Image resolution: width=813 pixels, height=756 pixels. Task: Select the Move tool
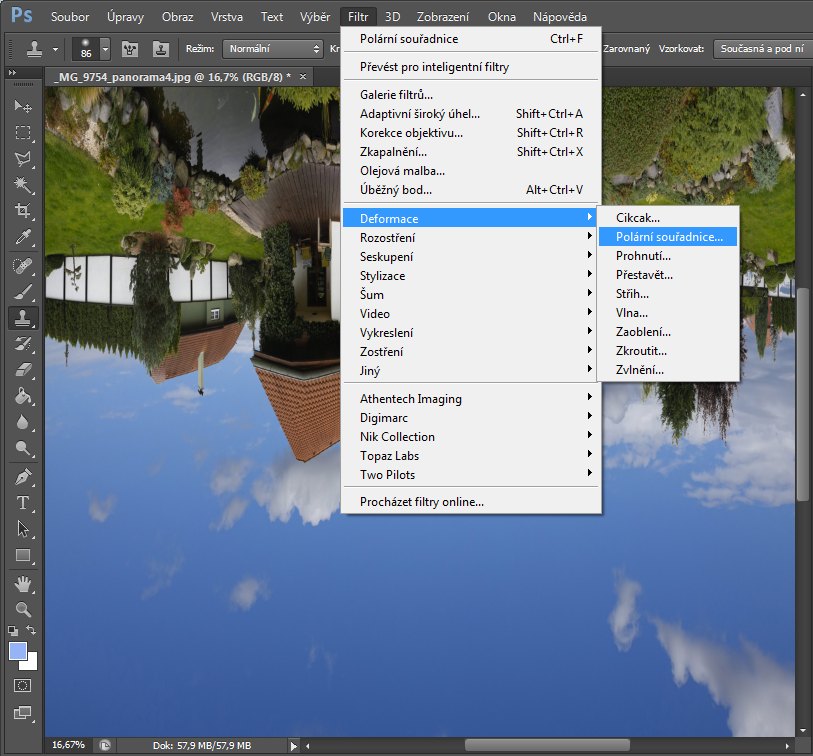coord(22,107)
